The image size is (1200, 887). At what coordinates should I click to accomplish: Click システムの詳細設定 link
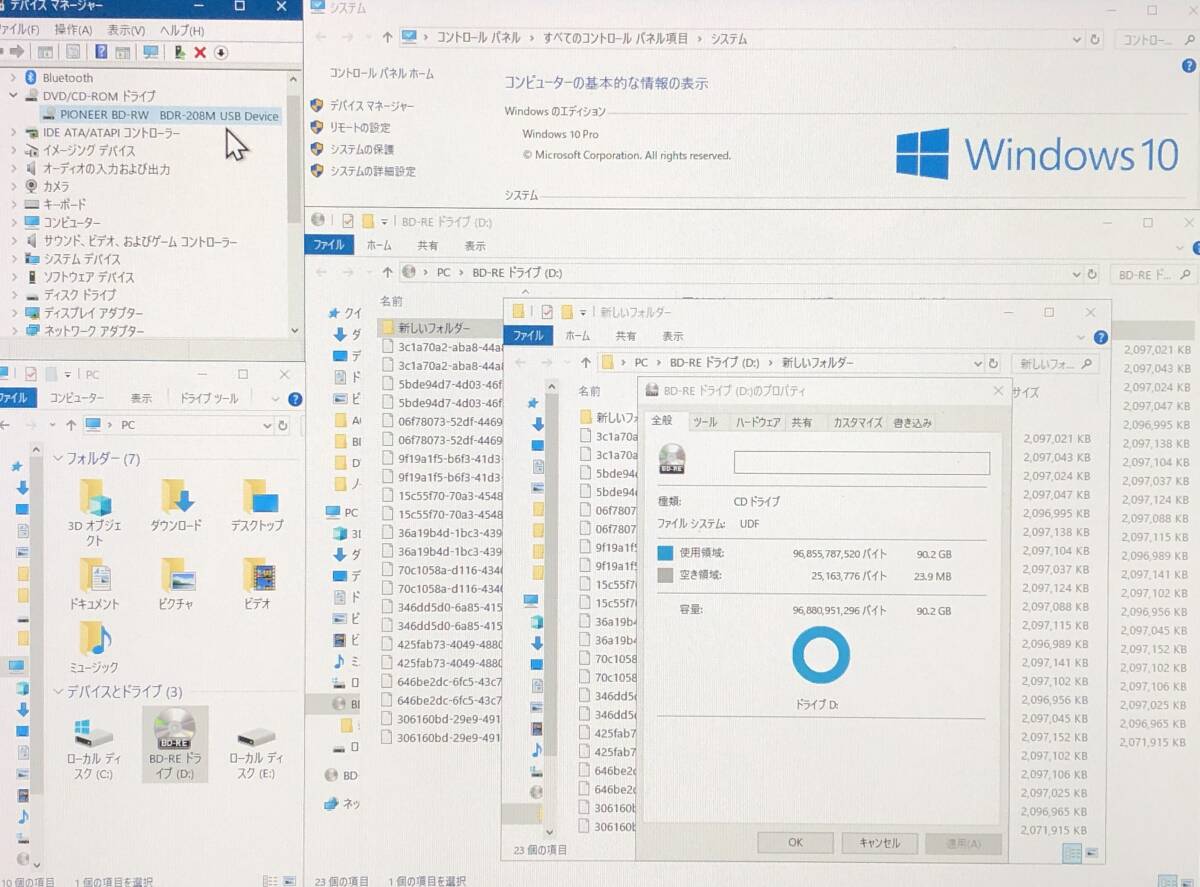click(x=372, y=171)
